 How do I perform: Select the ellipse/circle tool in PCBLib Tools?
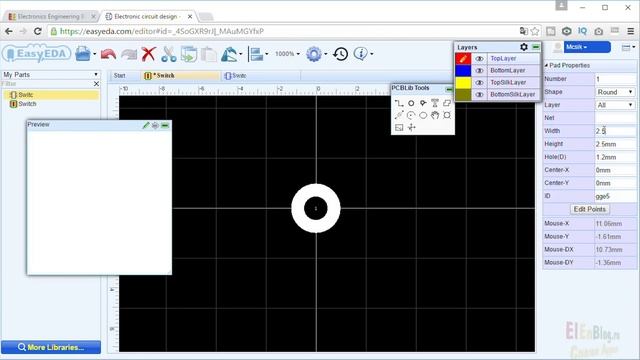coord(423,116)
